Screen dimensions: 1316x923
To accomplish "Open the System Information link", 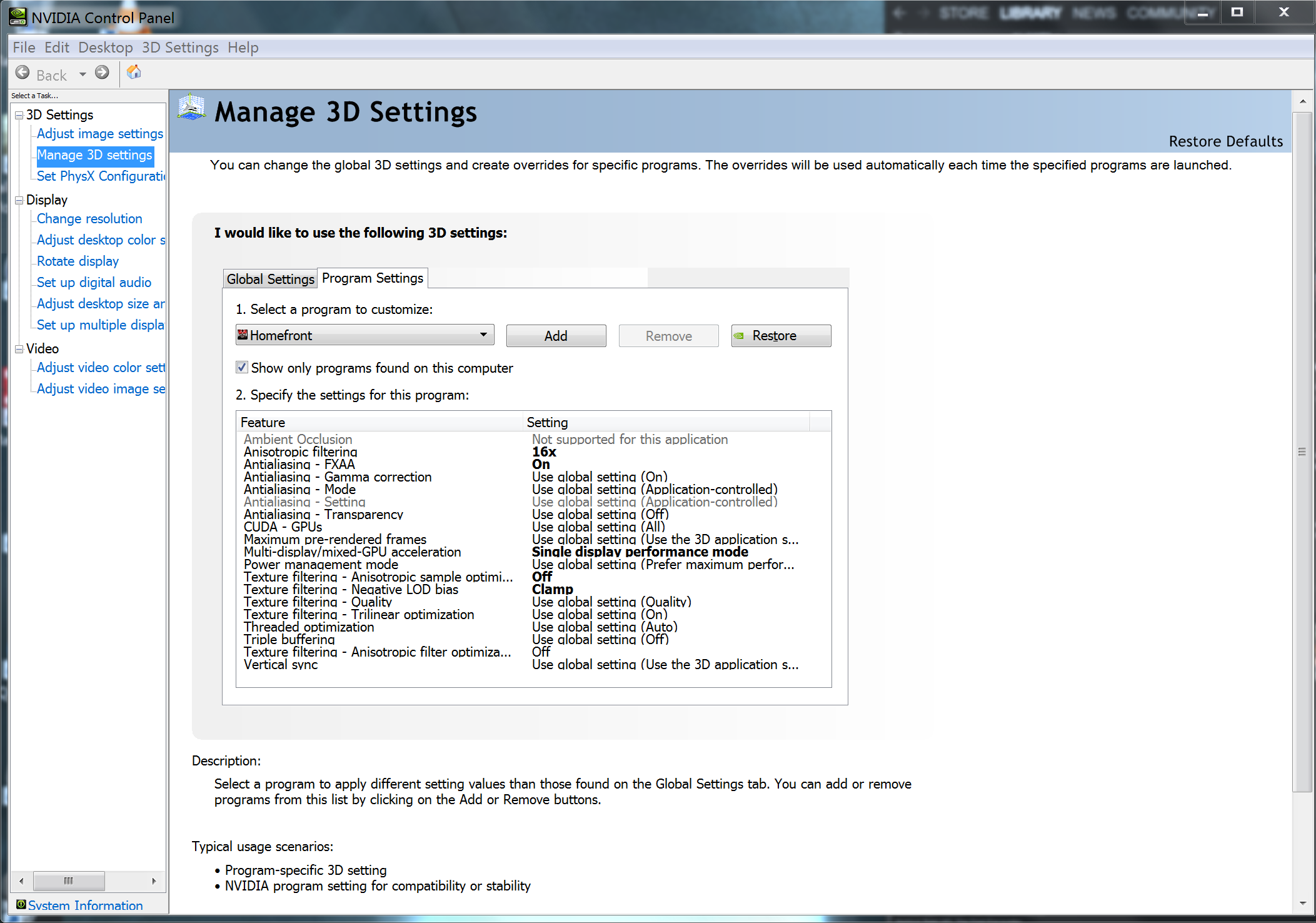I will 85,905.
